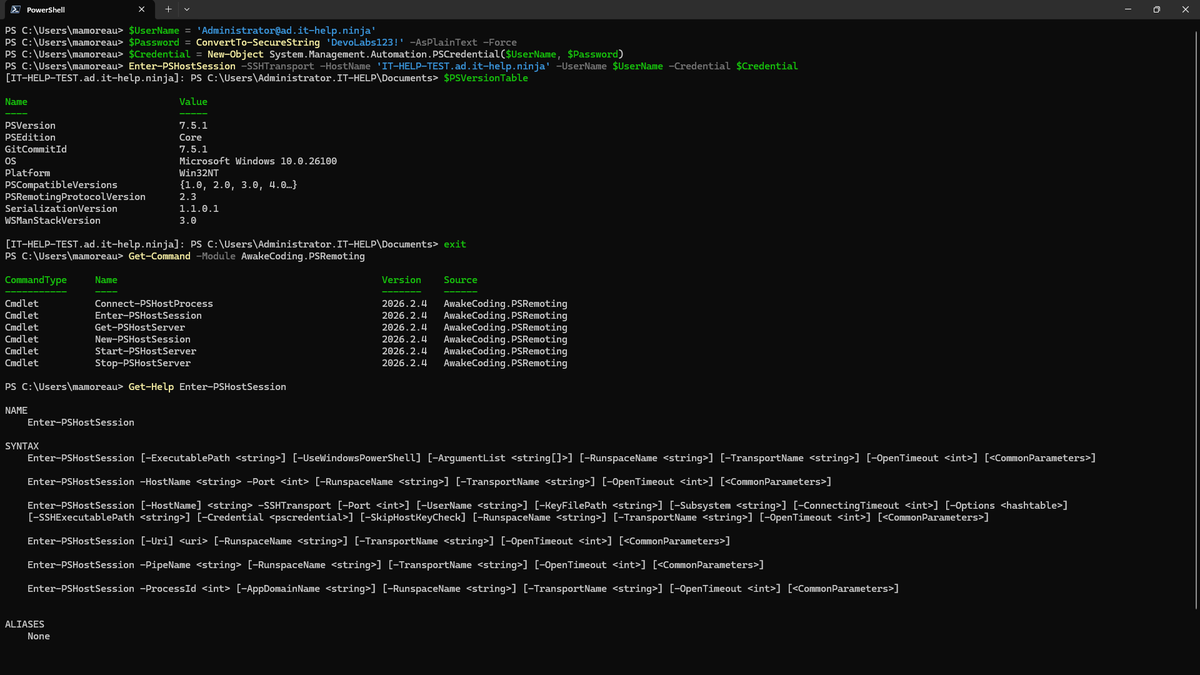Click [-Options <hashtable>] in the syntax
1200x675 pixels.
click(x=1006, y=506)
